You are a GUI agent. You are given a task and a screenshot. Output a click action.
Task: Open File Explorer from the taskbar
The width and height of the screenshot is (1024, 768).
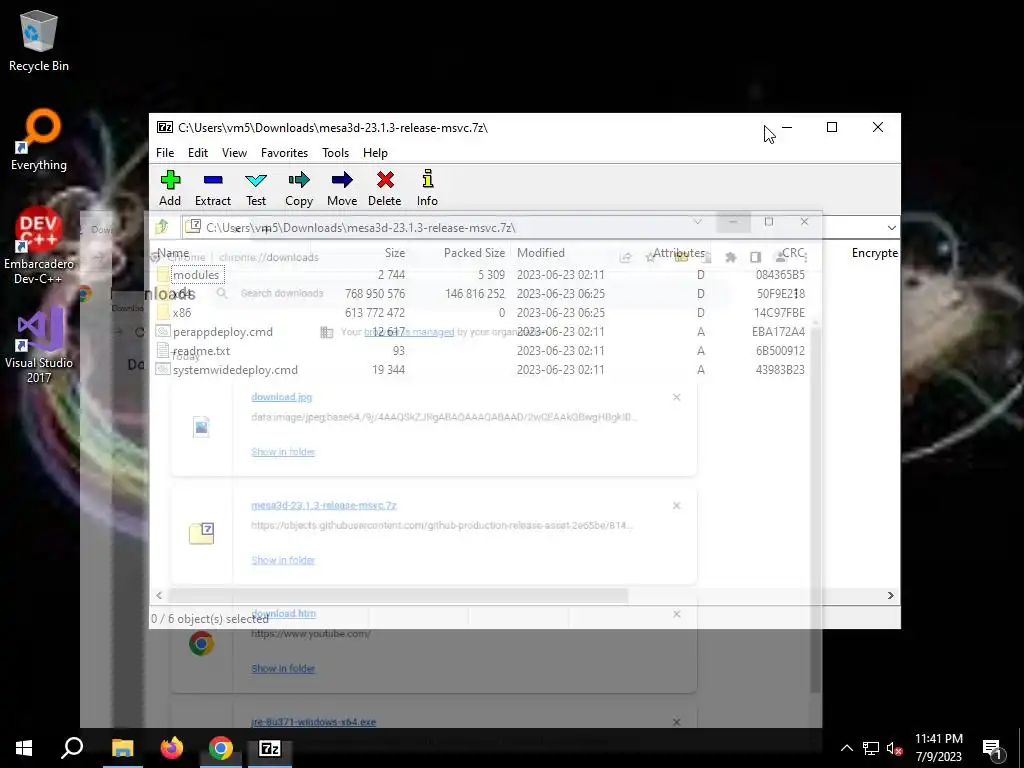tap(122, 748)
